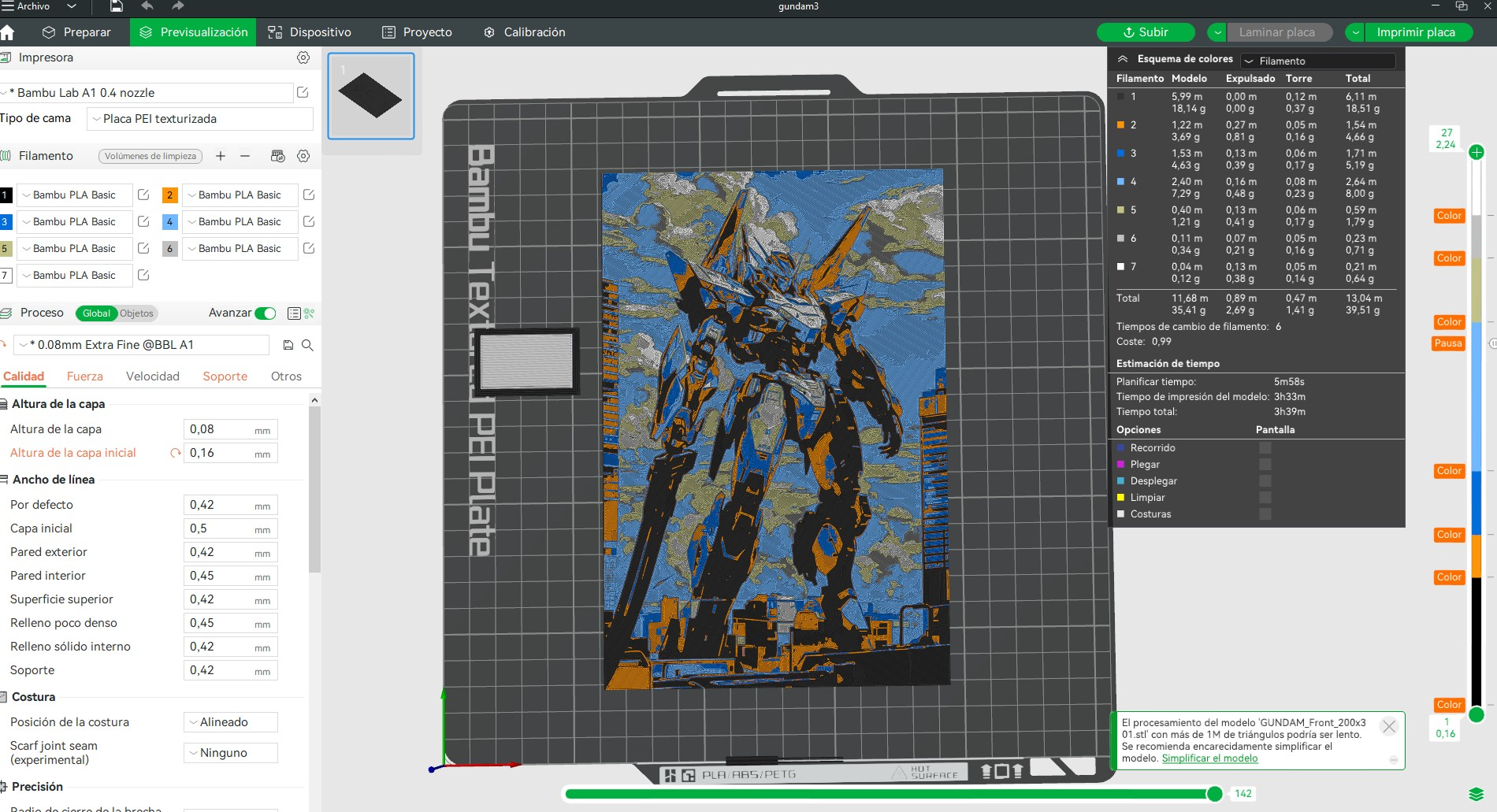Click the Altura de la capa field

230,429
